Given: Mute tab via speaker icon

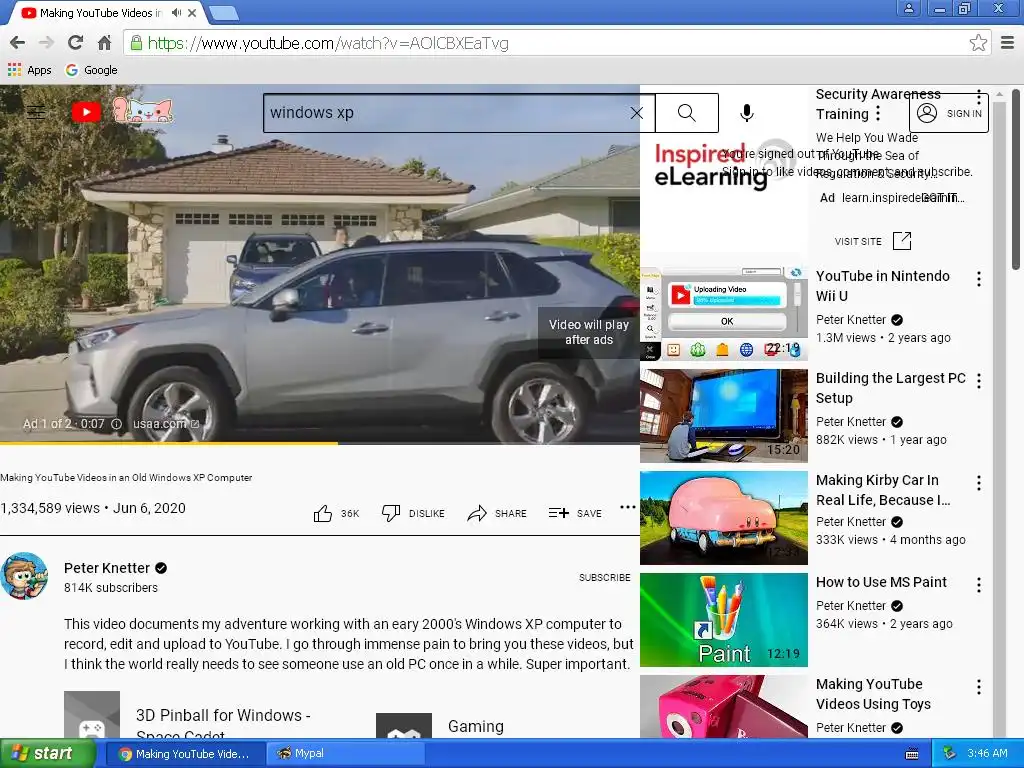Looking at the screenshot, I should 176,12.
